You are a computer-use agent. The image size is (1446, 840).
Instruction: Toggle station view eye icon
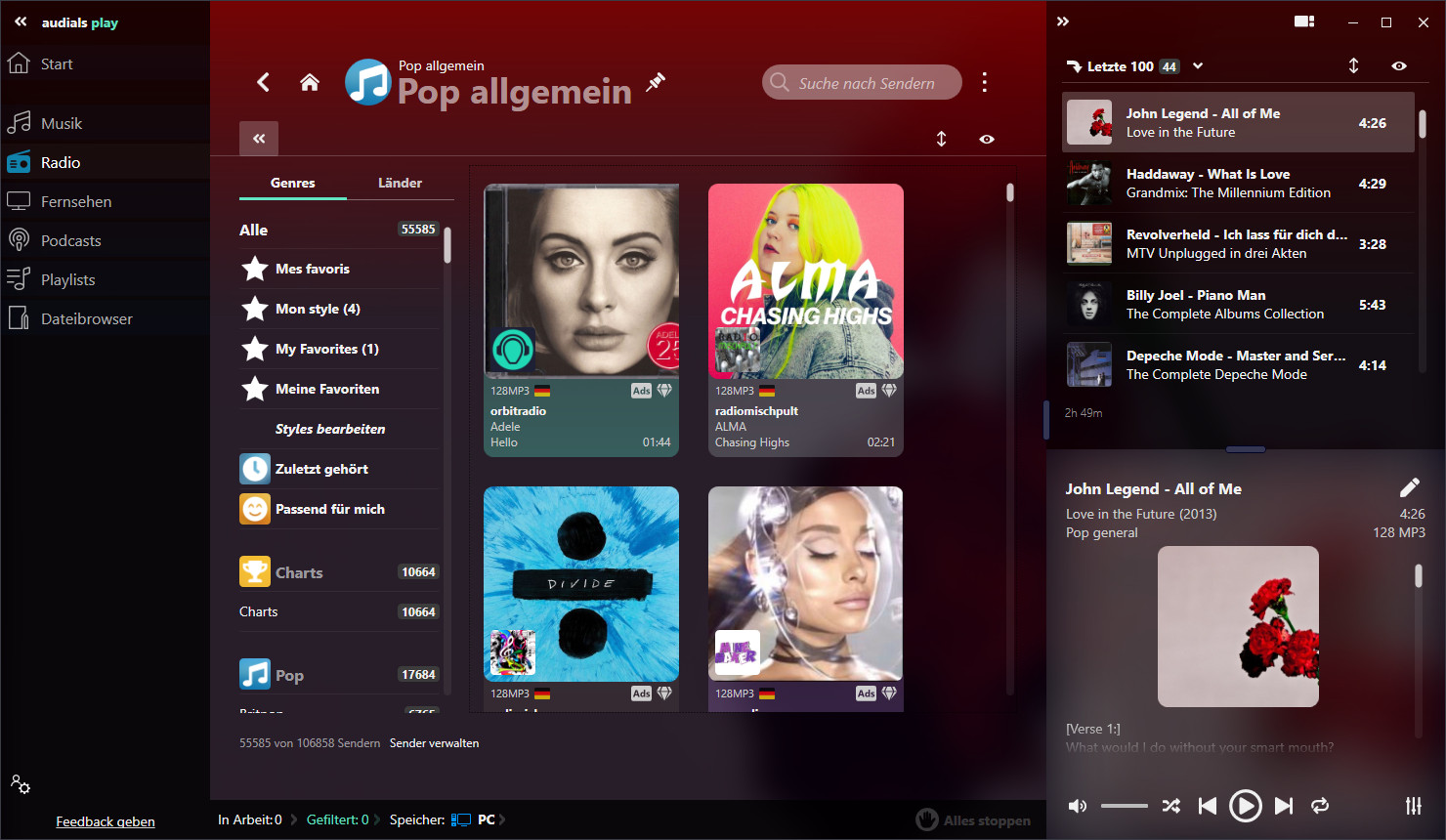[987, 139]
